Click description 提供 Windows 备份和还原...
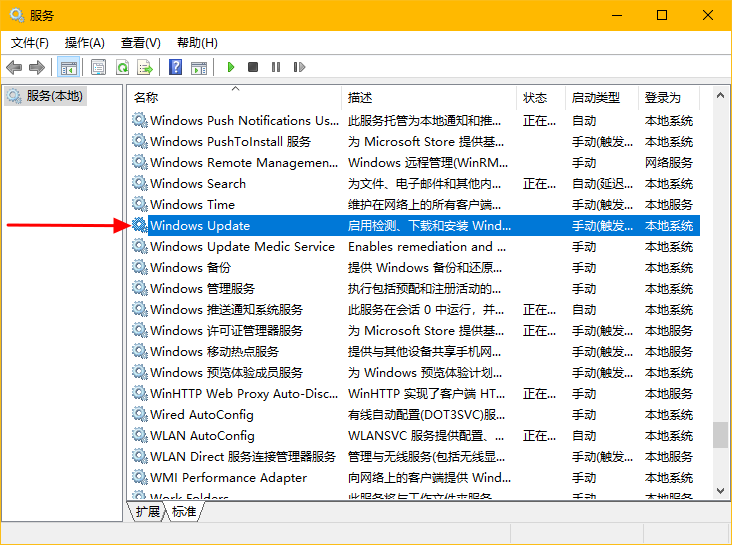732x545 pixels. [x=425, y=268]
